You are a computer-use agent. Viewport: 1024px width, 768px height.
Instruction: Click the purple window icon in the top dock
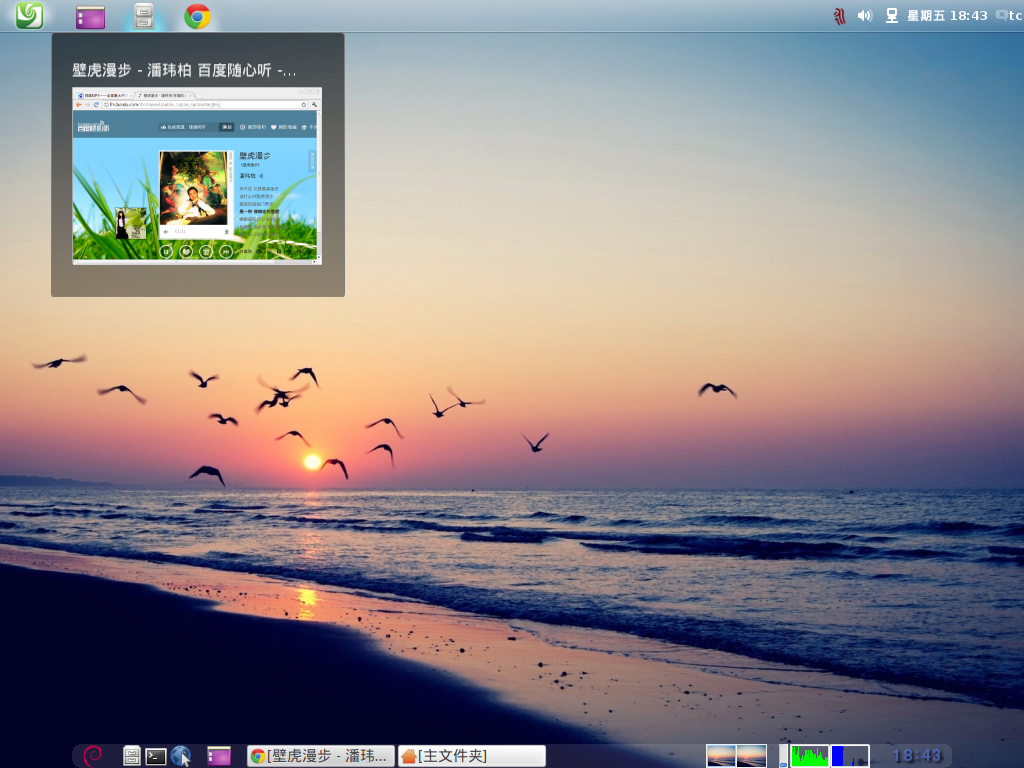90,16
